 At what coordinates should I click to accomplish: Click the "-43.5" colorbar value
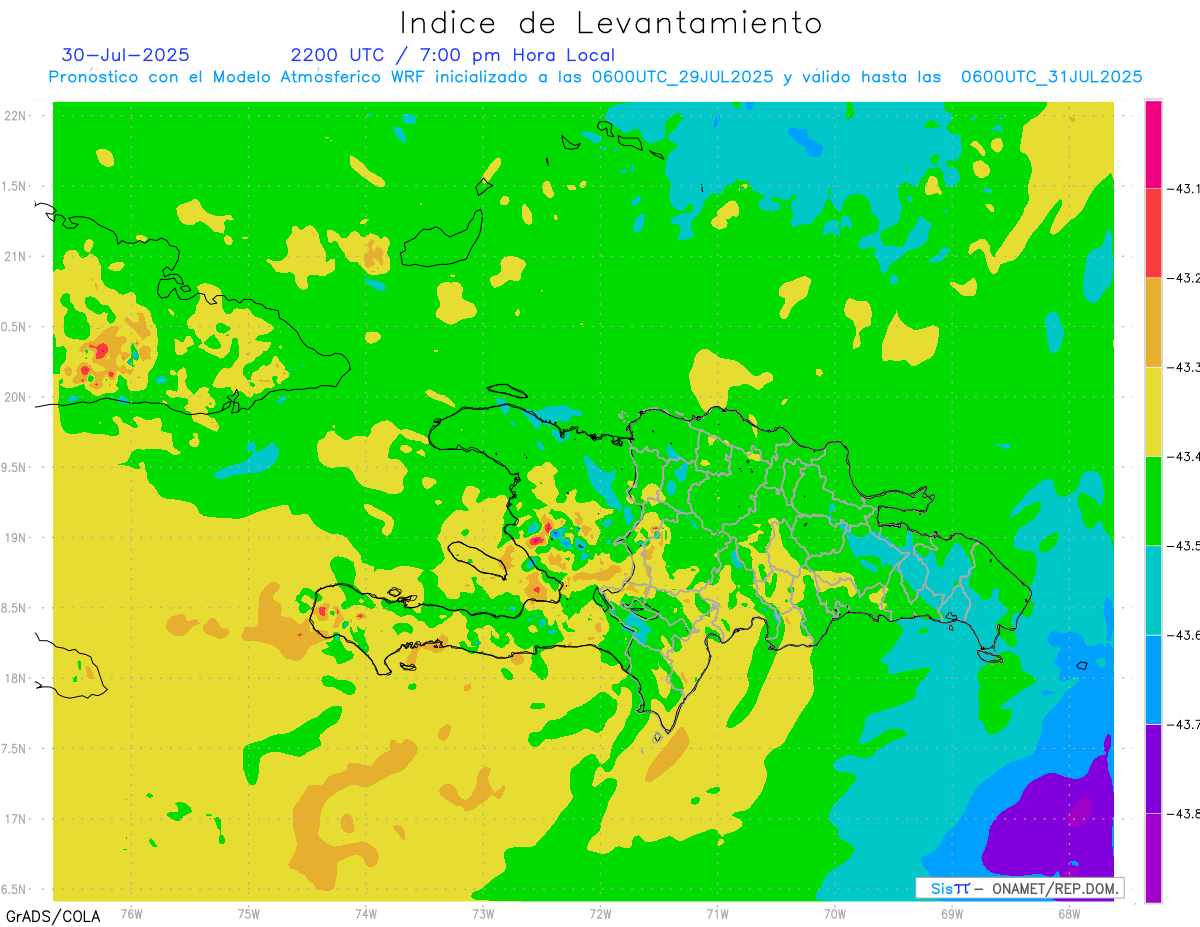[1186, 545]
